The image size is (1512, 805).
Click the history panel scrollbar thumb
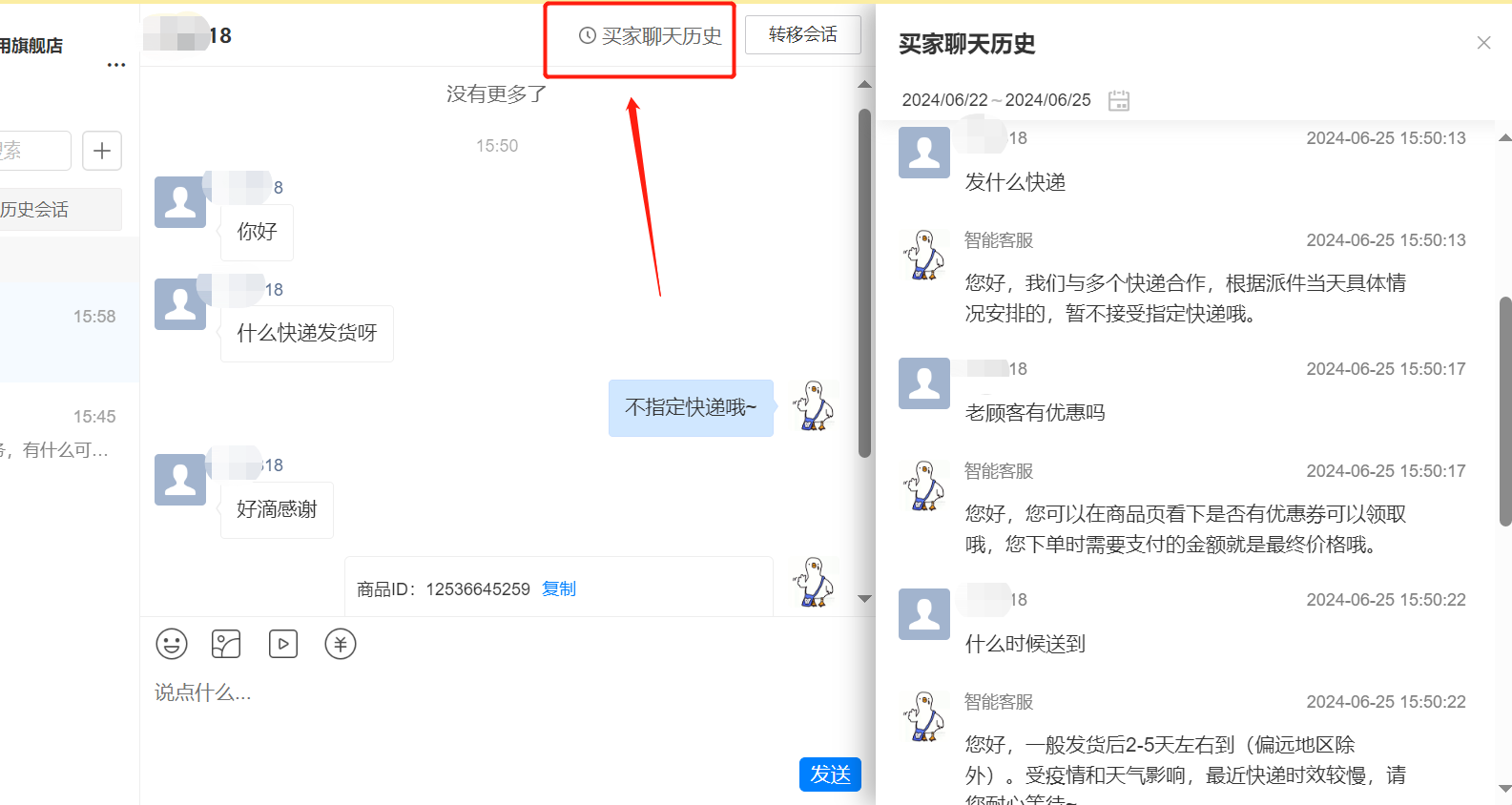(x=1505, y=410)
